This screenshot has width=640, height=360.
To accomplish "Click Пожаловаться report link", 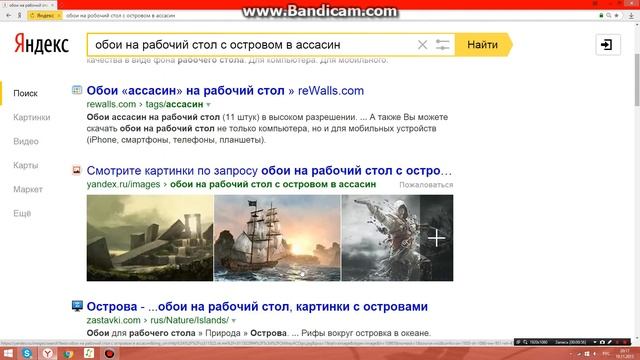I will [426, 184].
